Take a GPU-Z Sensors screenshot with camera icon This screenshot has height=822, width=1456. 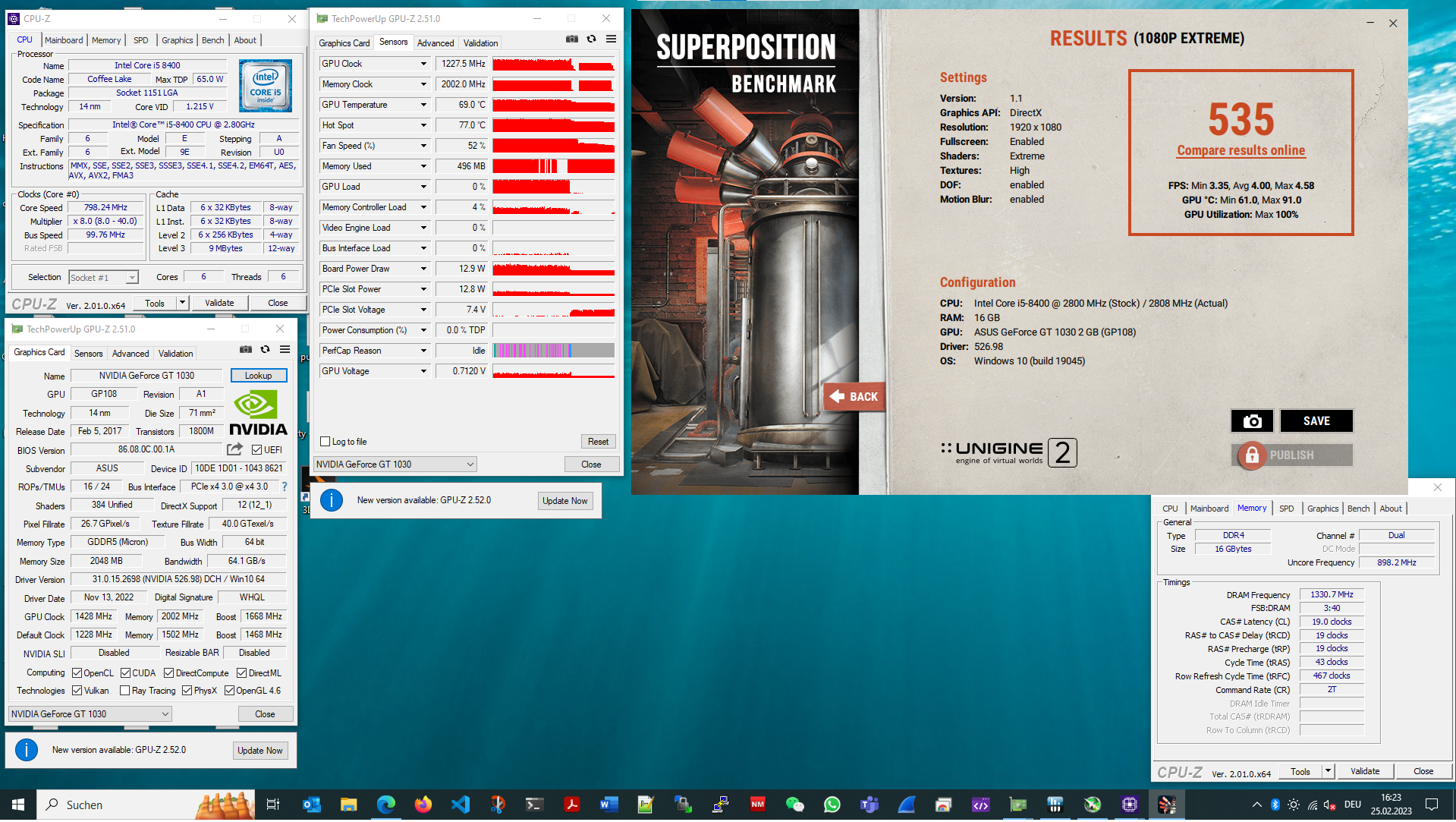click(572, 39)
